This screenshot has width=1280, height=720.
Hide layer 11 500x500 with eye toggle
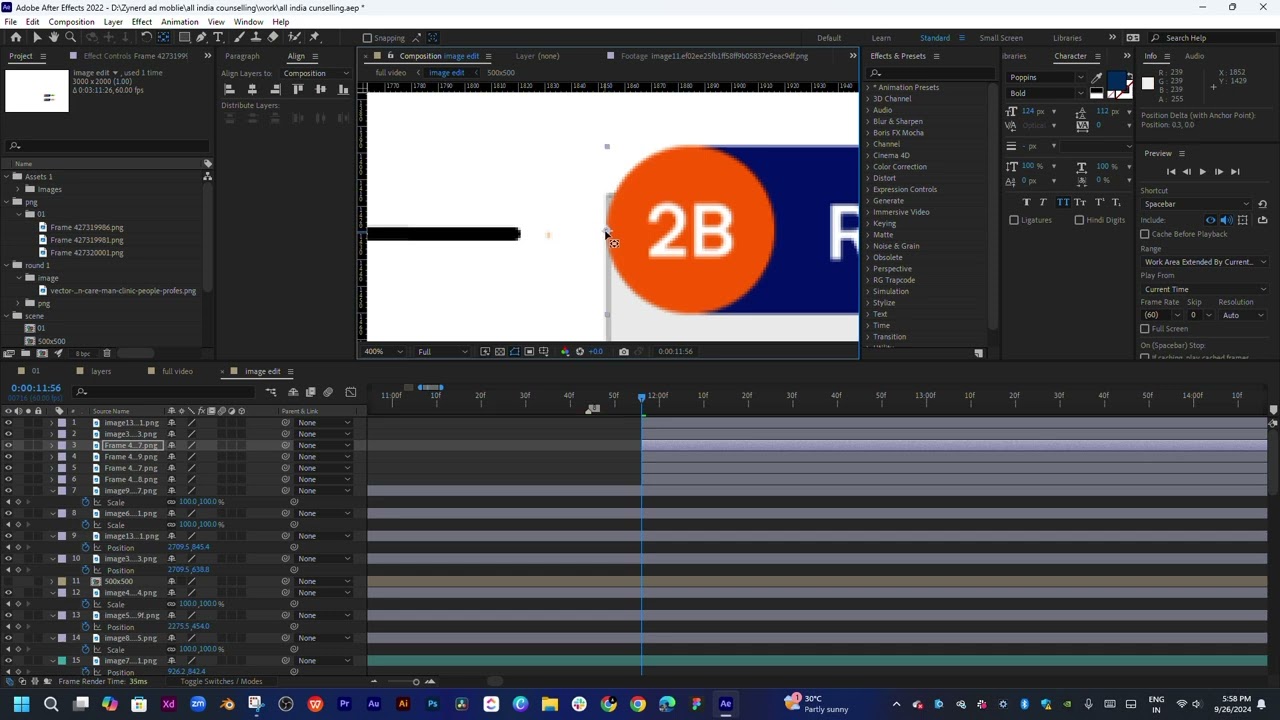click(x=8, y=581)
